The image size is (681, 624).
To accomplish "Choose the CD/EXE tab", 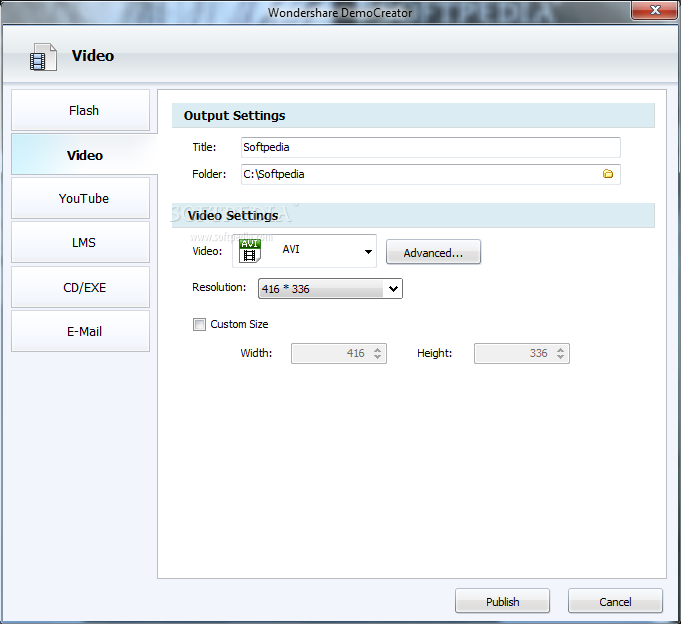I will coord(80,287).
